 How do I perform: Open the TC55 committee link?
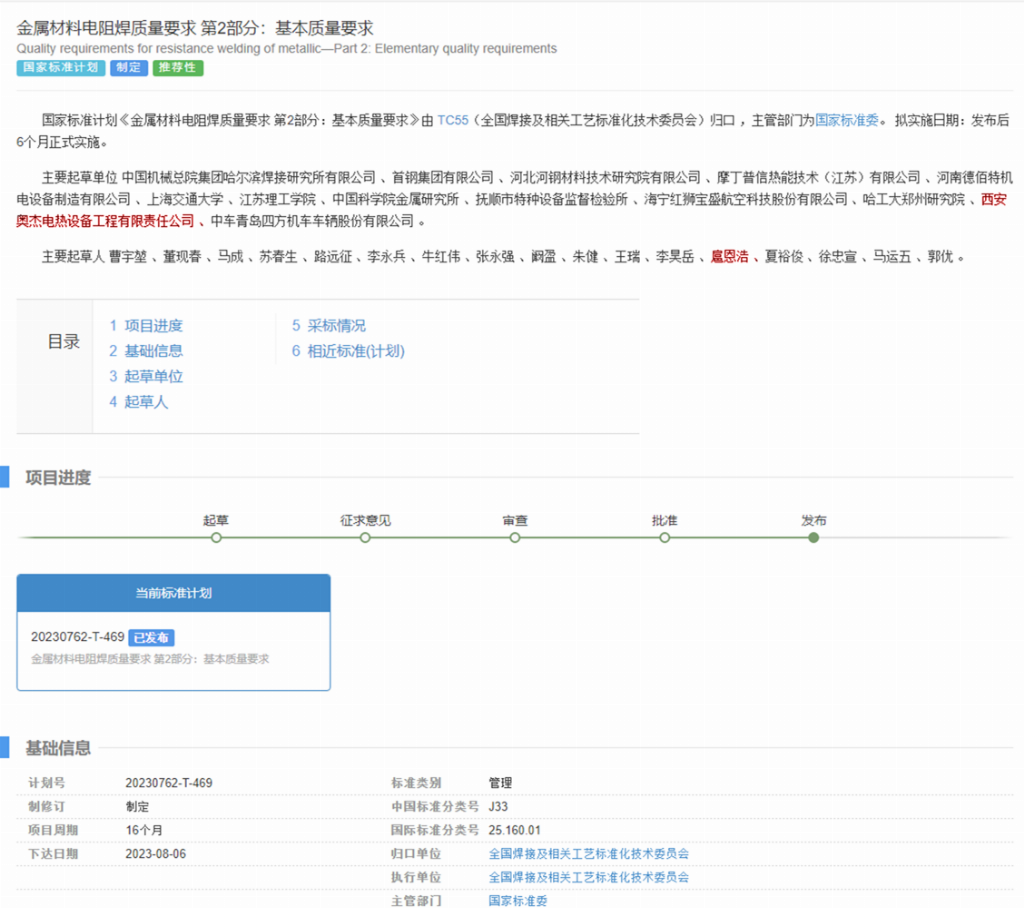pyautogui.click(x=452, y=120)
